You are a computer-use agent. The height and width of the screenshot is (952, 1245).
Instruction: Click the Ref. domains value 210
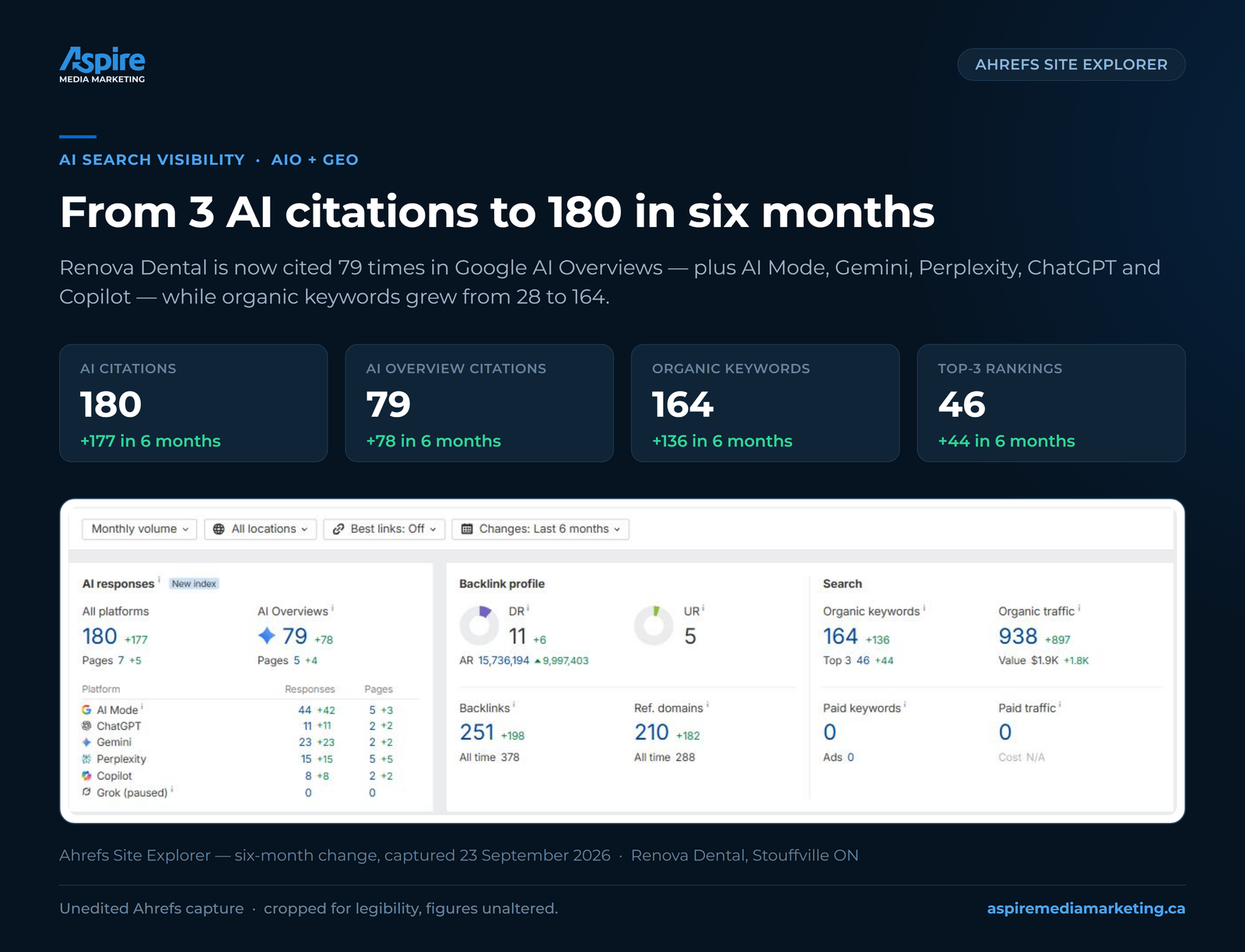click(651, 733)
